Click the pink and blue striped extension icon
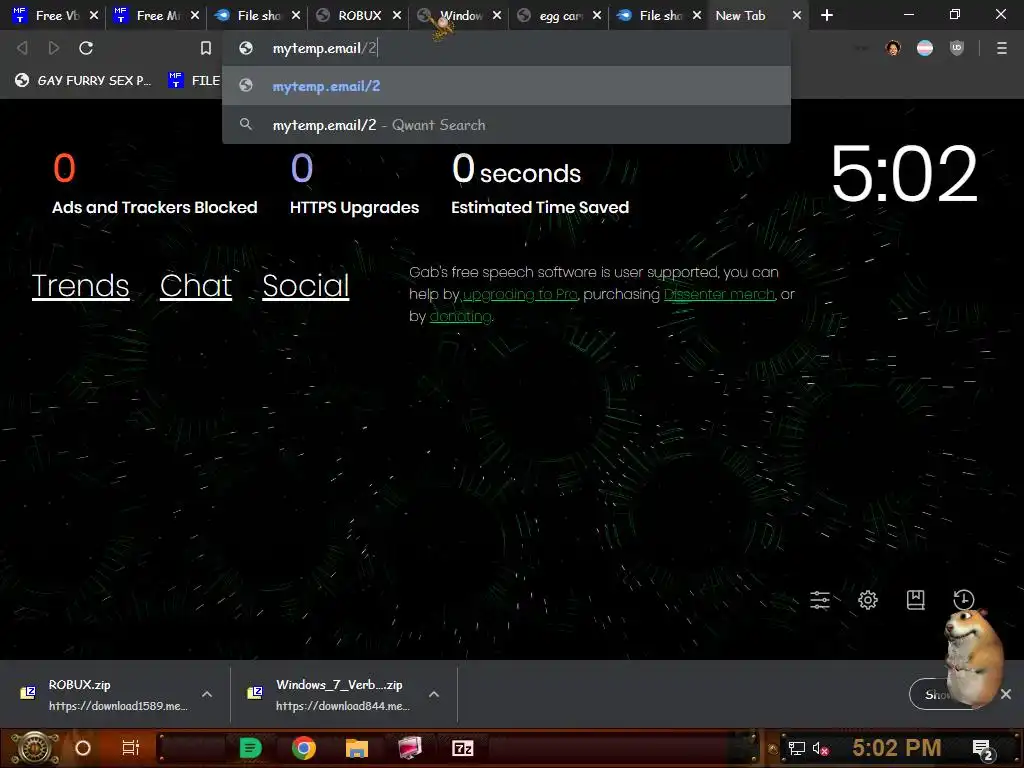Screen dimensions: 1024x768 (x=925, y=48)
